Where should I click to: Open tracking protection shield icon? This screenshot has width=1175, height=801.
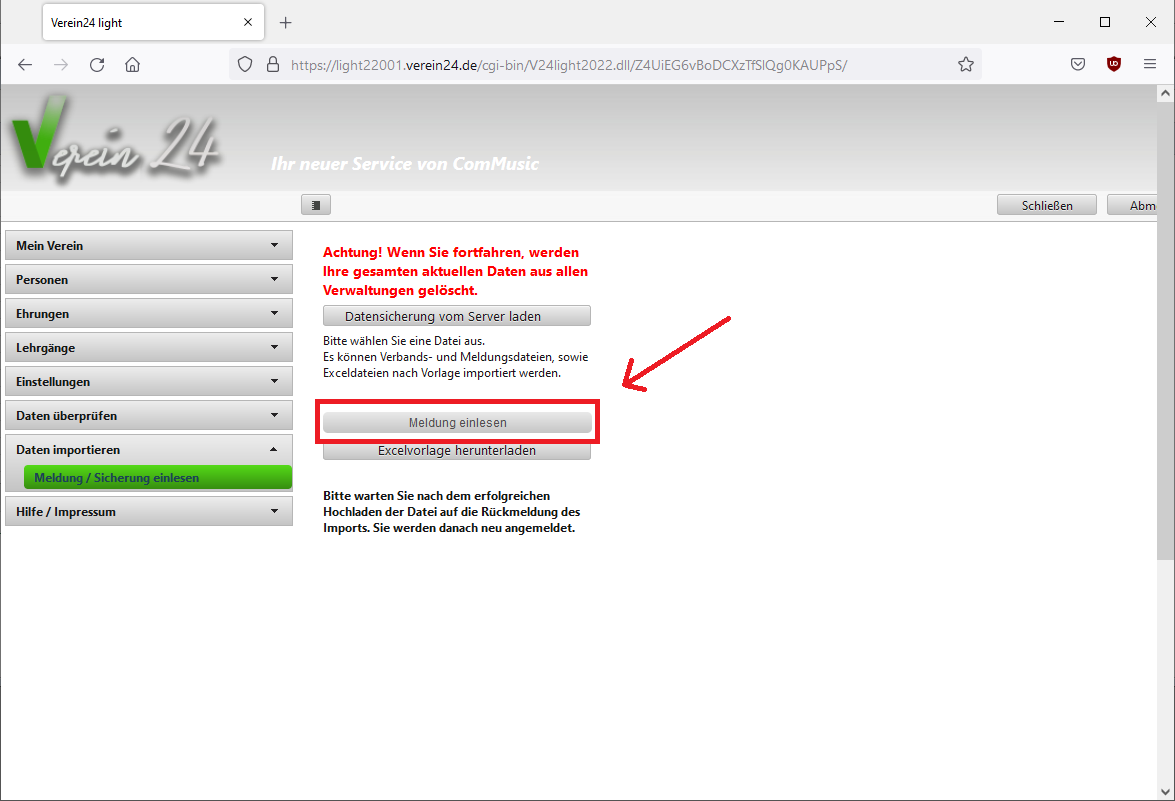tap(245, 65)
